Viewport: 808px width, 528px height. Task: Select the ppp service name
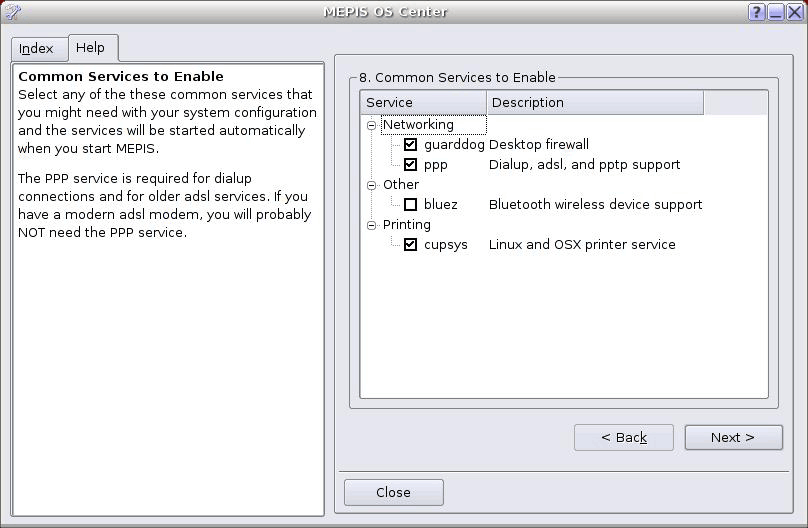click(x=435, y=165)
